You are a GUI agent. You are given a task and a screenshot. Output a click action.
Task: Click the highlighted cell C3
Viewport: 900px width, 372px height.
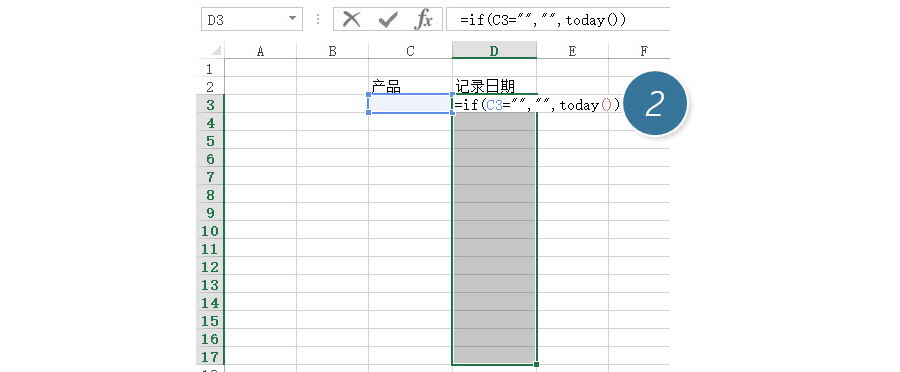coord(410,104)
